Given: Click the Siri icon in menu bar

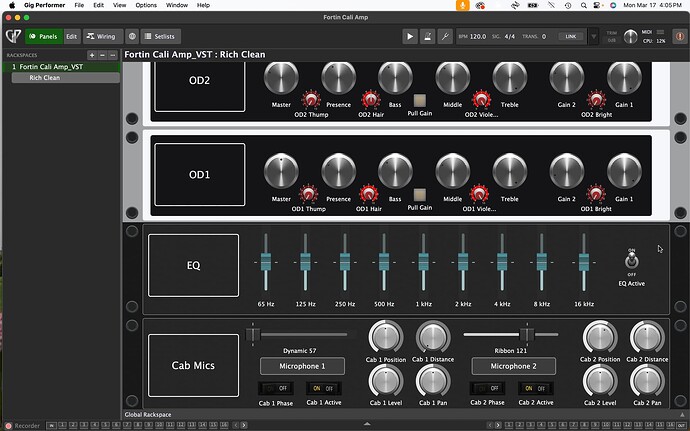Looking at the screenshot, I should (x=613, y=5).
